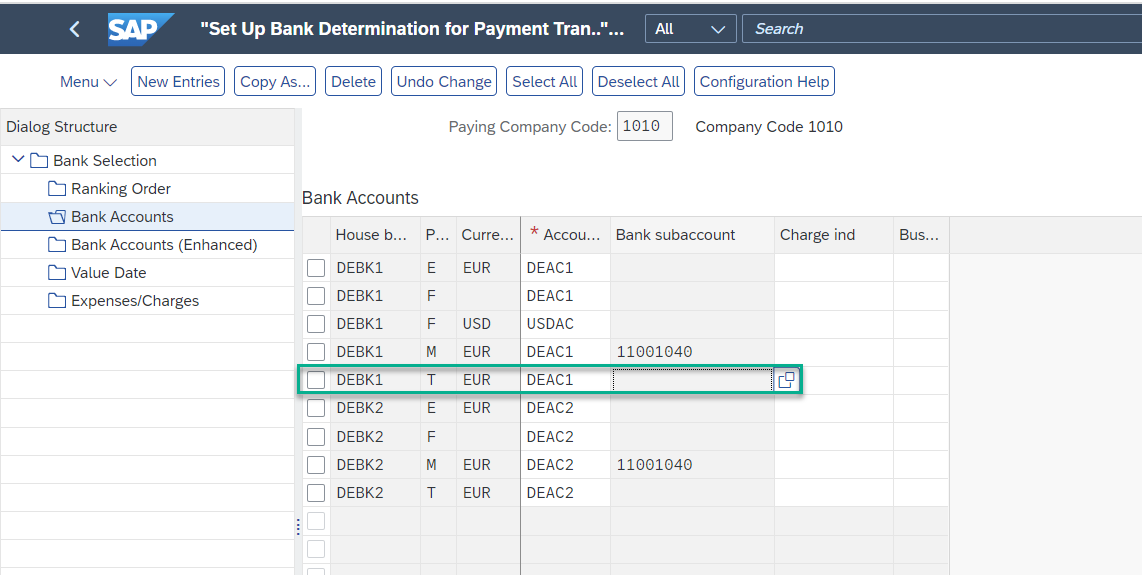This screenshot has width=1142, height=575.
Task: Click the SAP logo
Action: coord(141,29)
